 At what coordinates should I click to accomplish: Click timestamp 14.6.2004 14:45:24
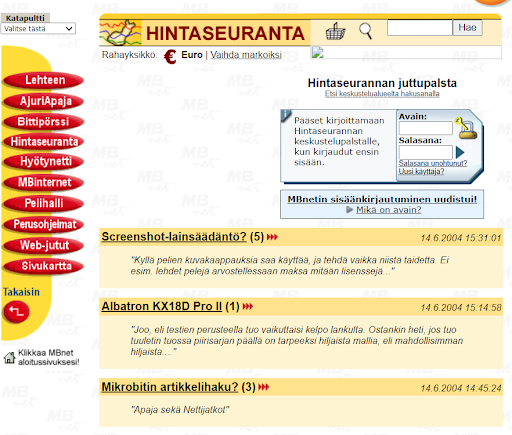[x=461, y=388]
